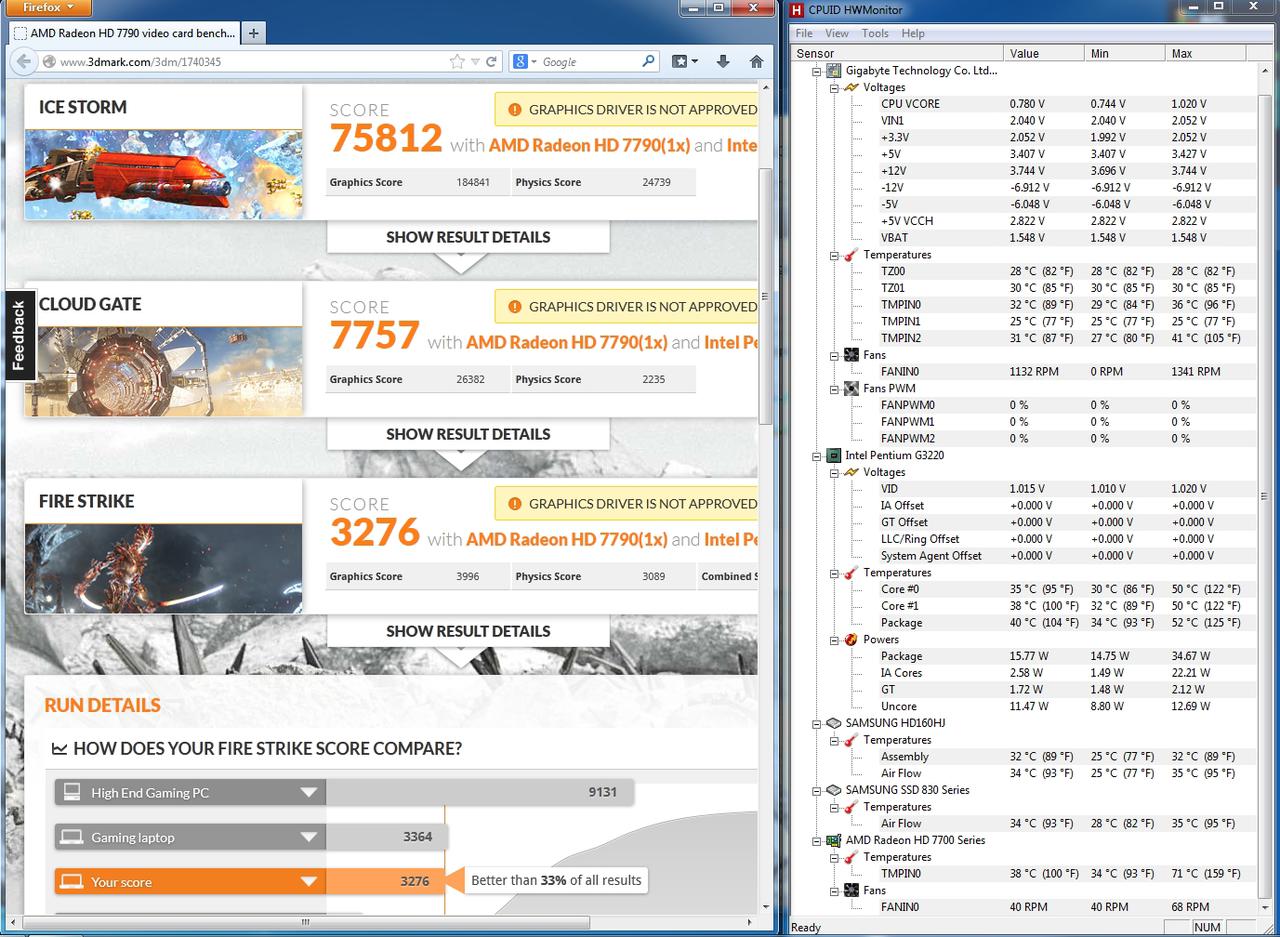Click the SAMSUNG HD160HJ drive icon
The height and width of the screenshot is (937, 1280).
(833, 723)
